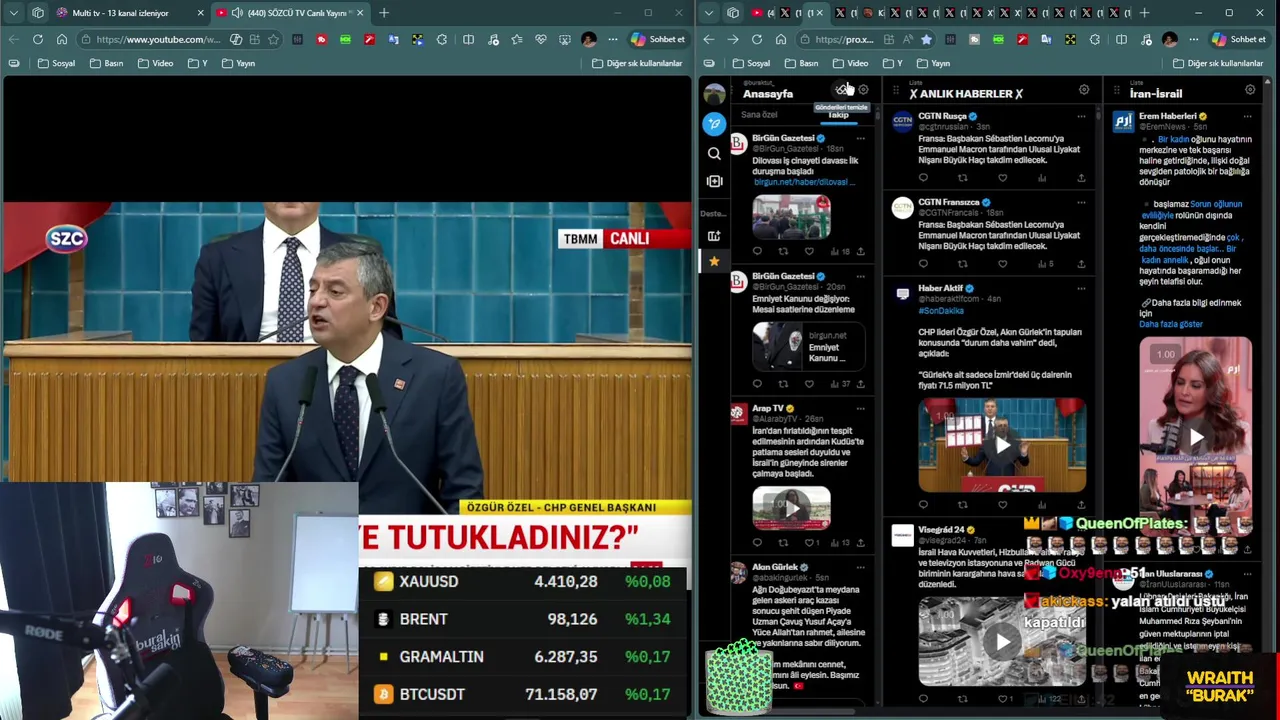The height and width of the screenshot is (720, 1280).
Task: Open İran-İsrail column settings gear
Action: 1250,90
